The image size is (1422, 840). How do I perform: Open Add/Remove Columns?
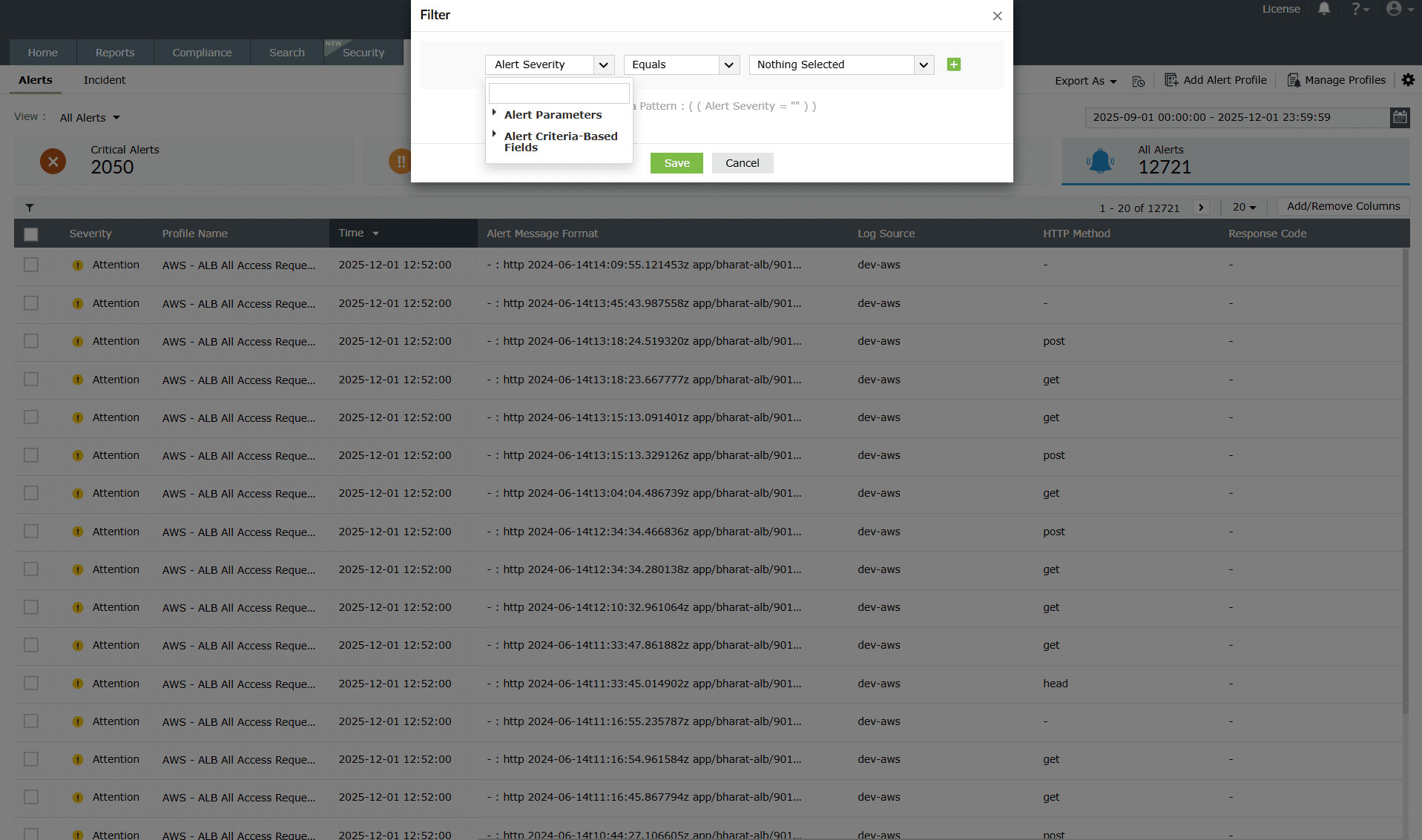pos(1343,206)
